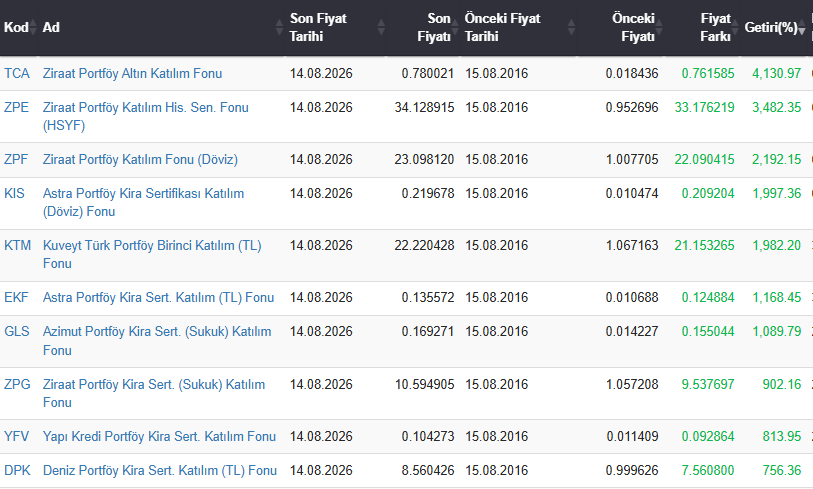813x489 pixels.
Task: Open fund code DPK link
Action: pos(17,470)
